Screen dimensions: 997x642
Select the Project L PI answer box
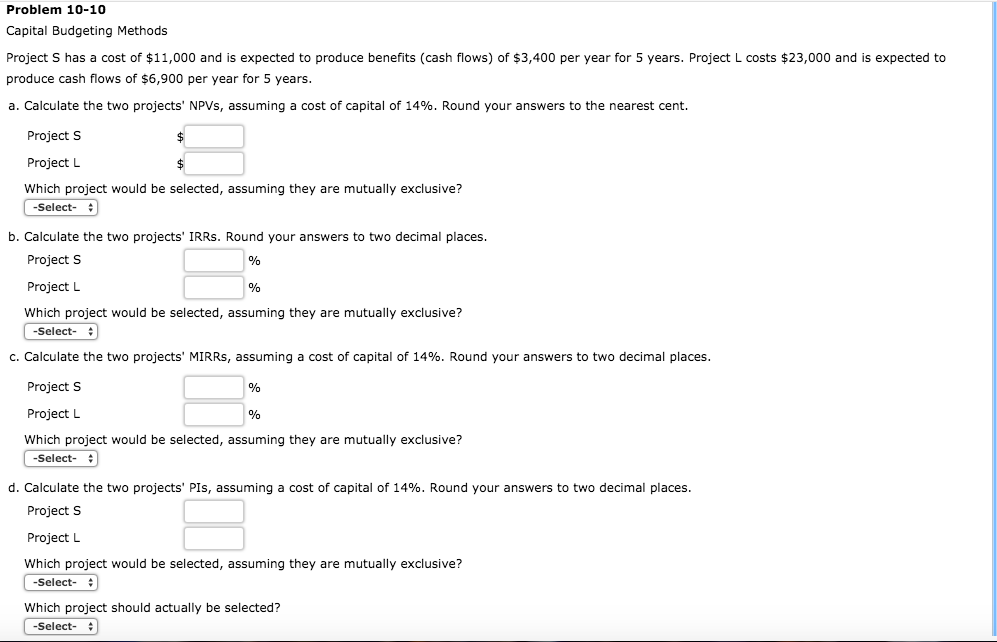213,538
